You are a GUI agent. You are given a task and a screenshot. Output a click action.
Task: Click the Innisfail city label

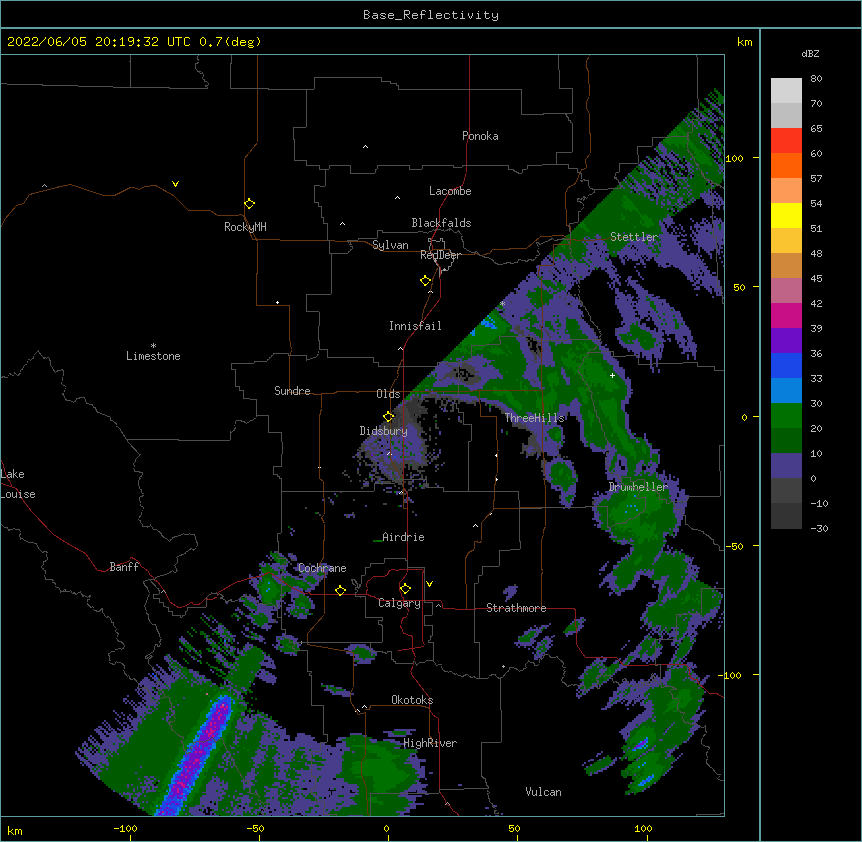[415, 326]
